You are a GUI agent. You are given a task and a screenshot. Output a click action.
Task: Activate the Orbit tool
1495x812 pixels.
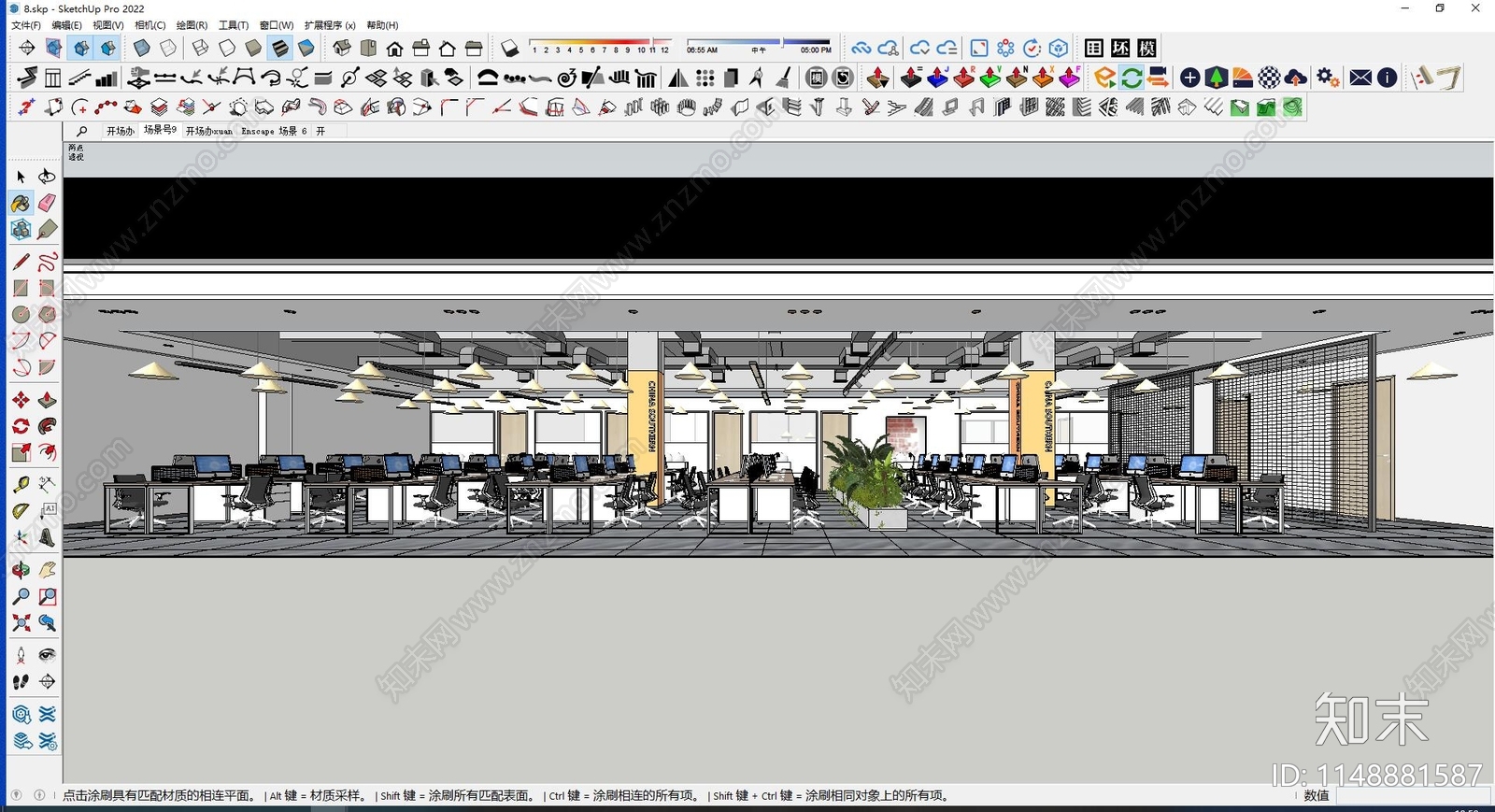(x=21, y=570)
